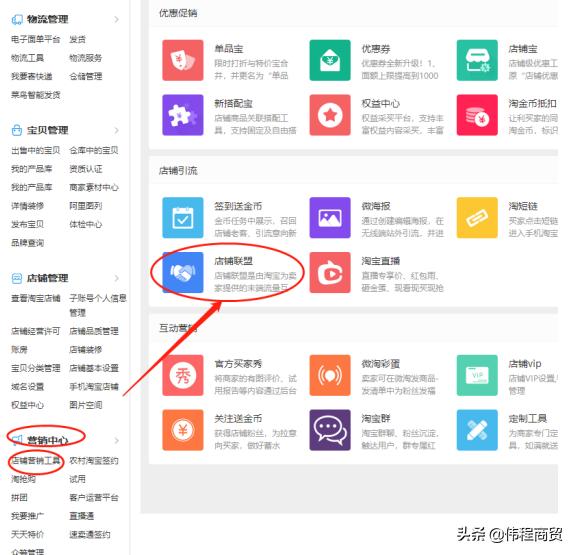Image resolution: width=576 pixels, height=555 pixels.
Task: Open 手机淘宝店铺 link
Action: [94, 386]
